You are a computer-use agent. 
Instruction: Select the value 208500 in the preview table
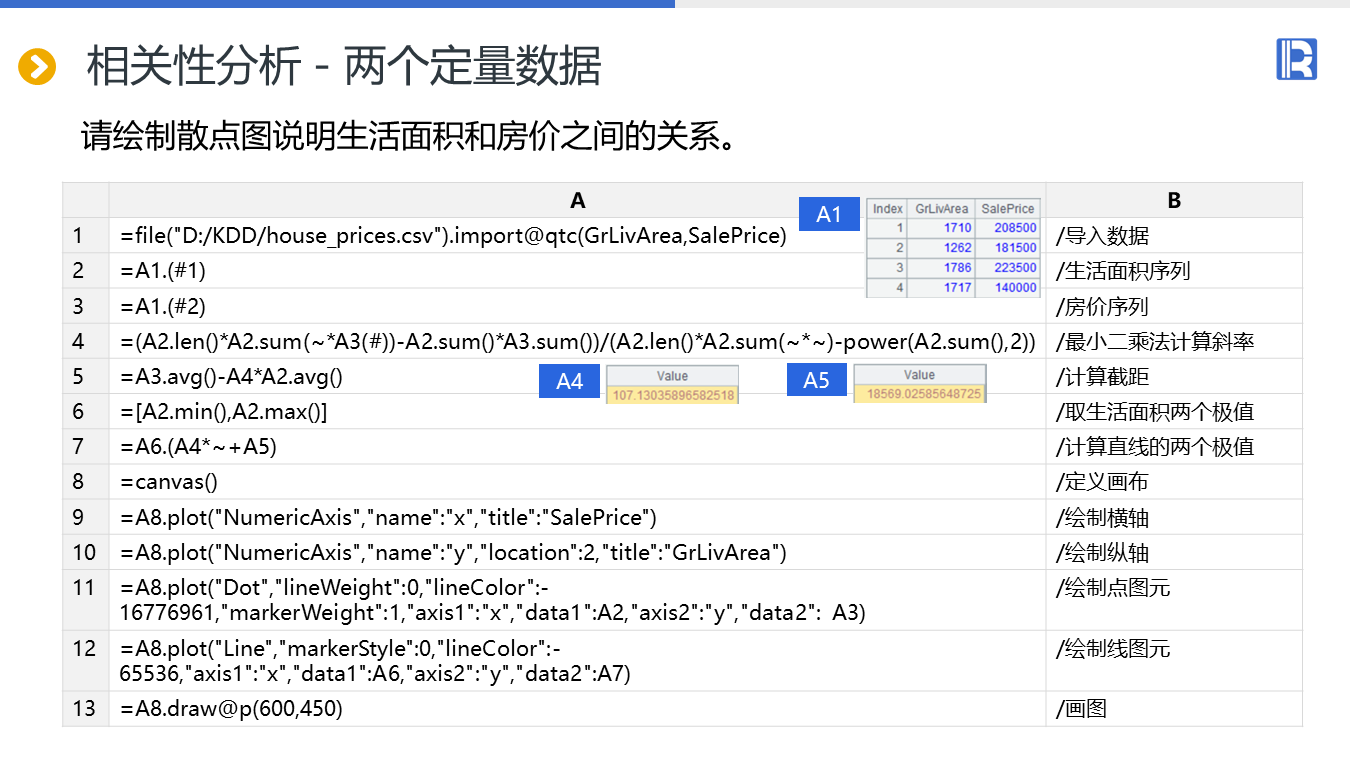click(1016, 228)
